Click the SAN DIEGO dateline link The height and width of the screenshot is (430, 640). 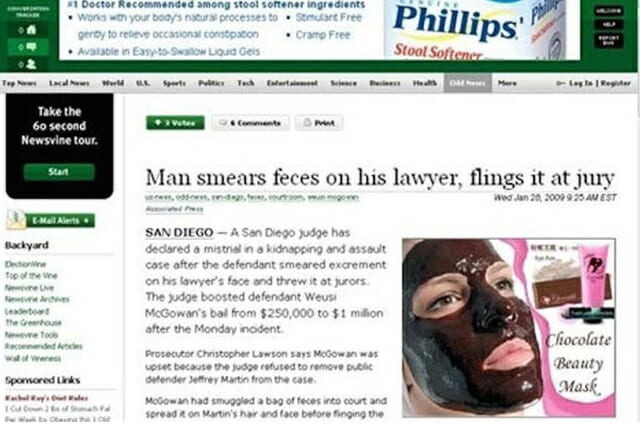179,233
